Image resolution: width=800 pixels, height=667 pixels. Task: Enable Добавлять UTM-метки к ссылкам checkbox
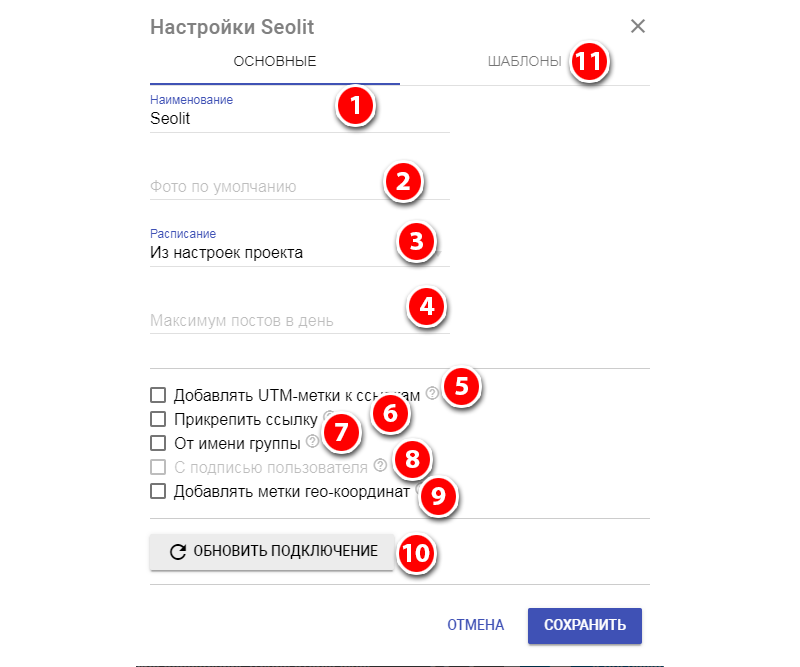coord(157,395)
